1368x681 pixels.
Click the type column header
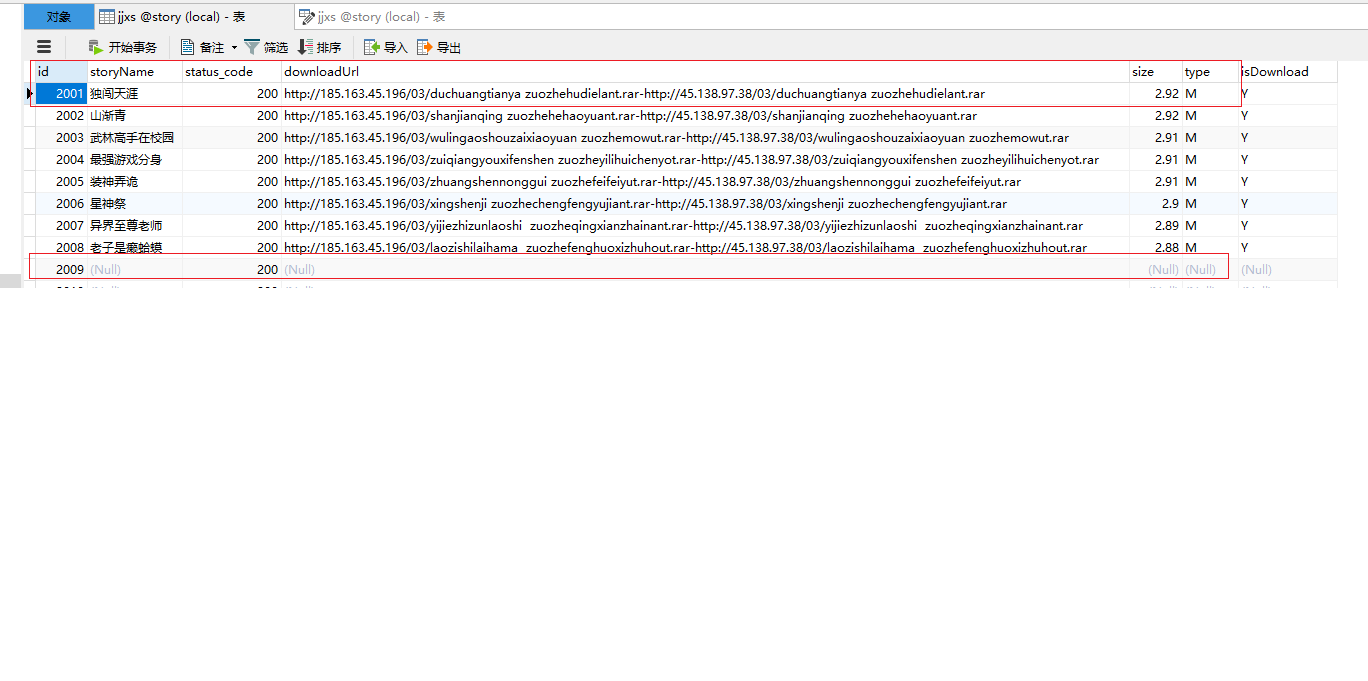pos(1209,71)
